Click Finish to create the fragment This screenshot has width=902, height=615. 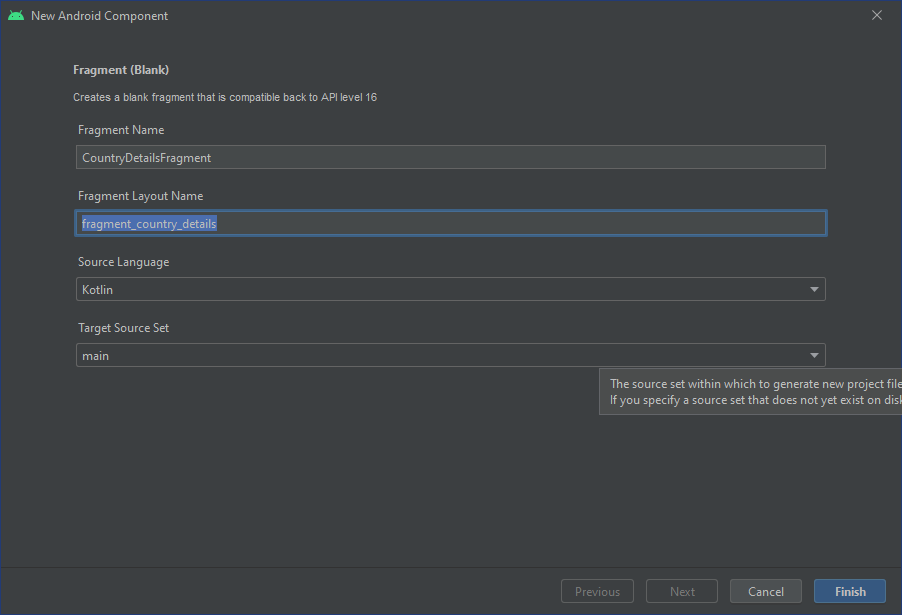(x=850, y=591)
